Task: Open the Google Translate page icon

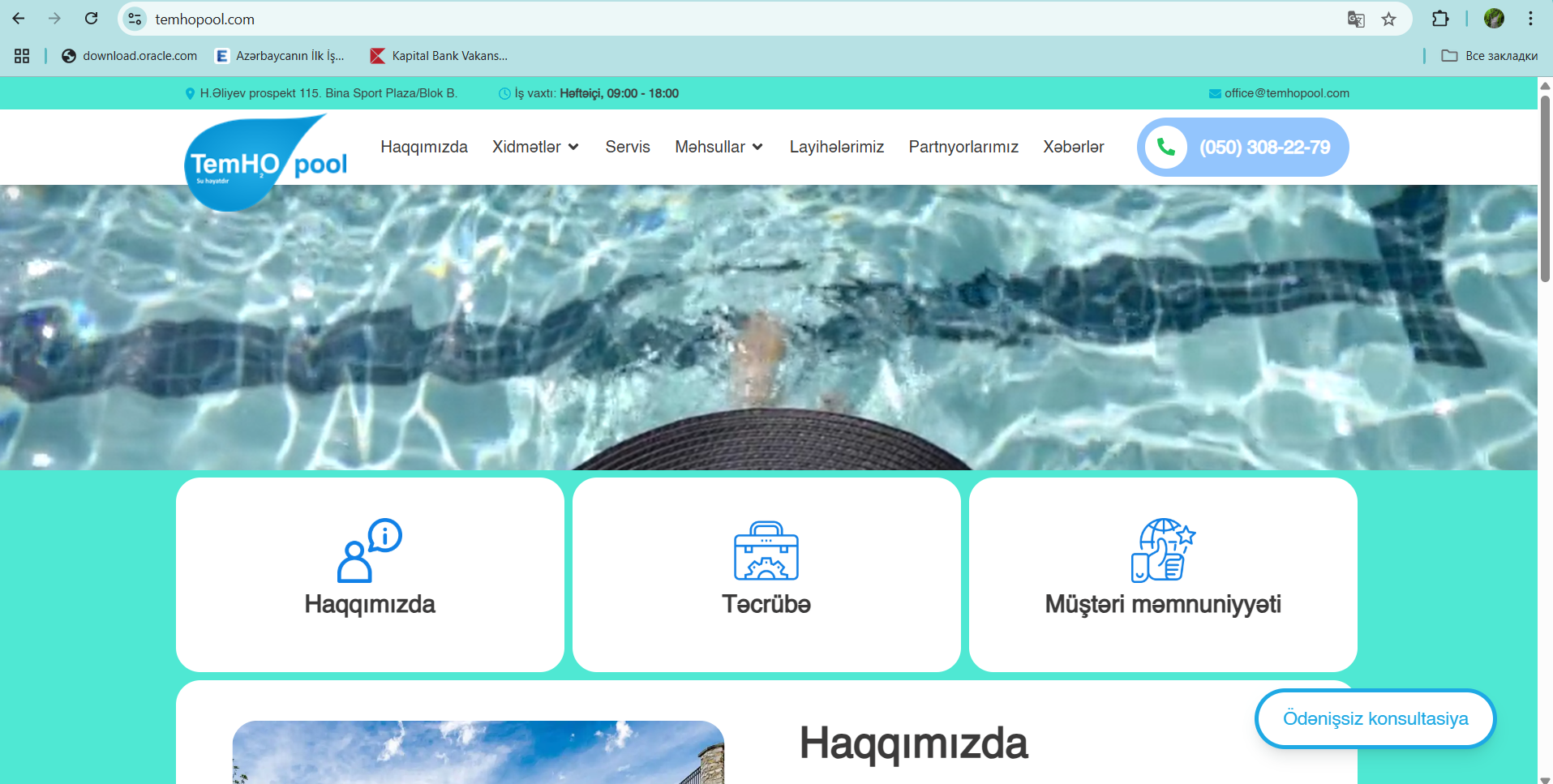Action: tap(1356, 19)
